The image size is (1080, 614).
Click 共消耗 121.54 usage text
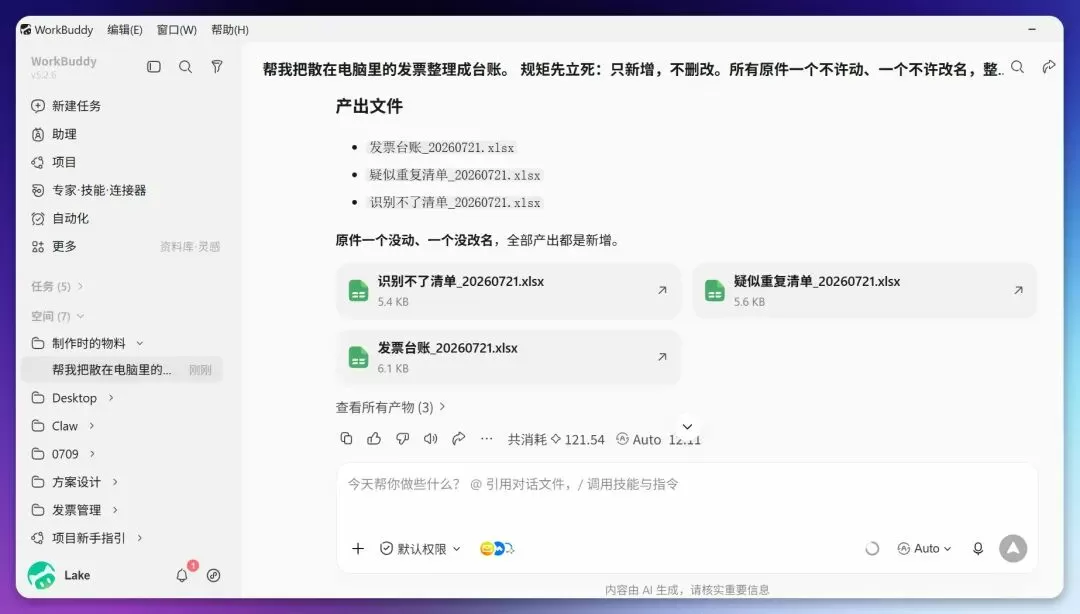pos(556,439)
